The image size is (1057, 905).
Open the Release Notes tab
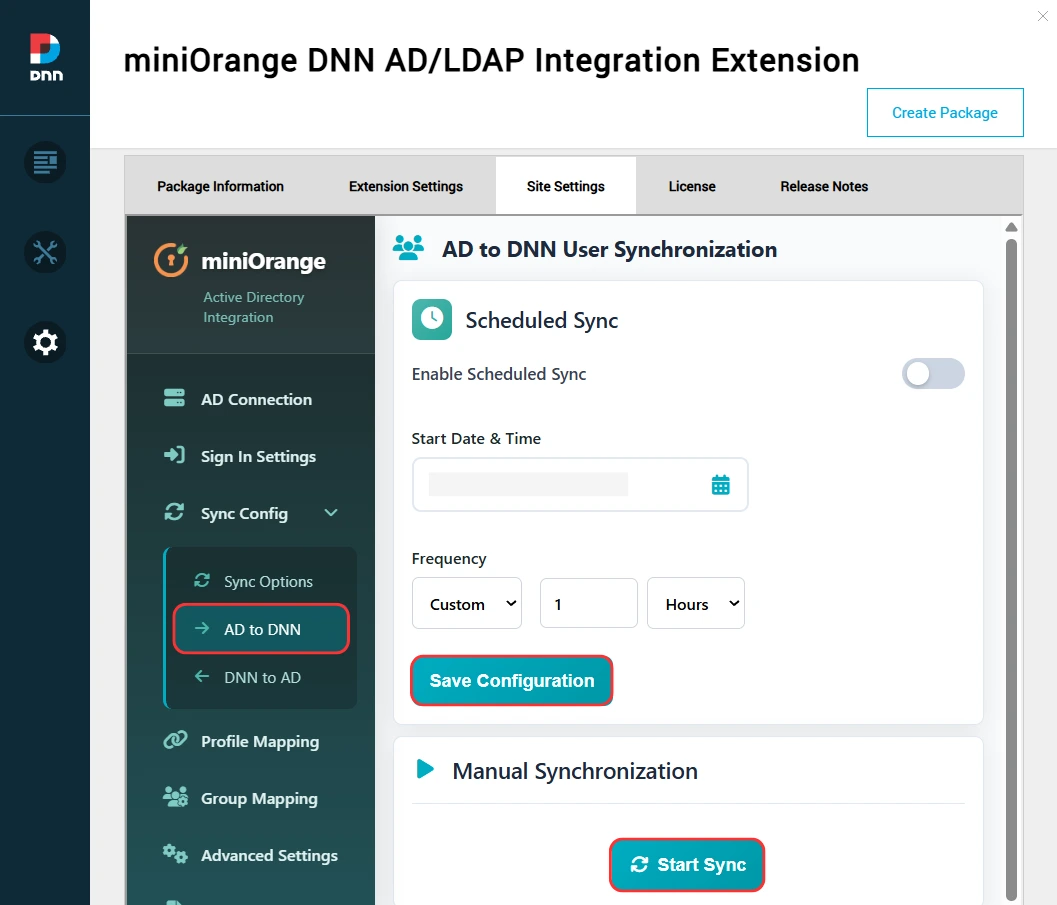point(824,186)
